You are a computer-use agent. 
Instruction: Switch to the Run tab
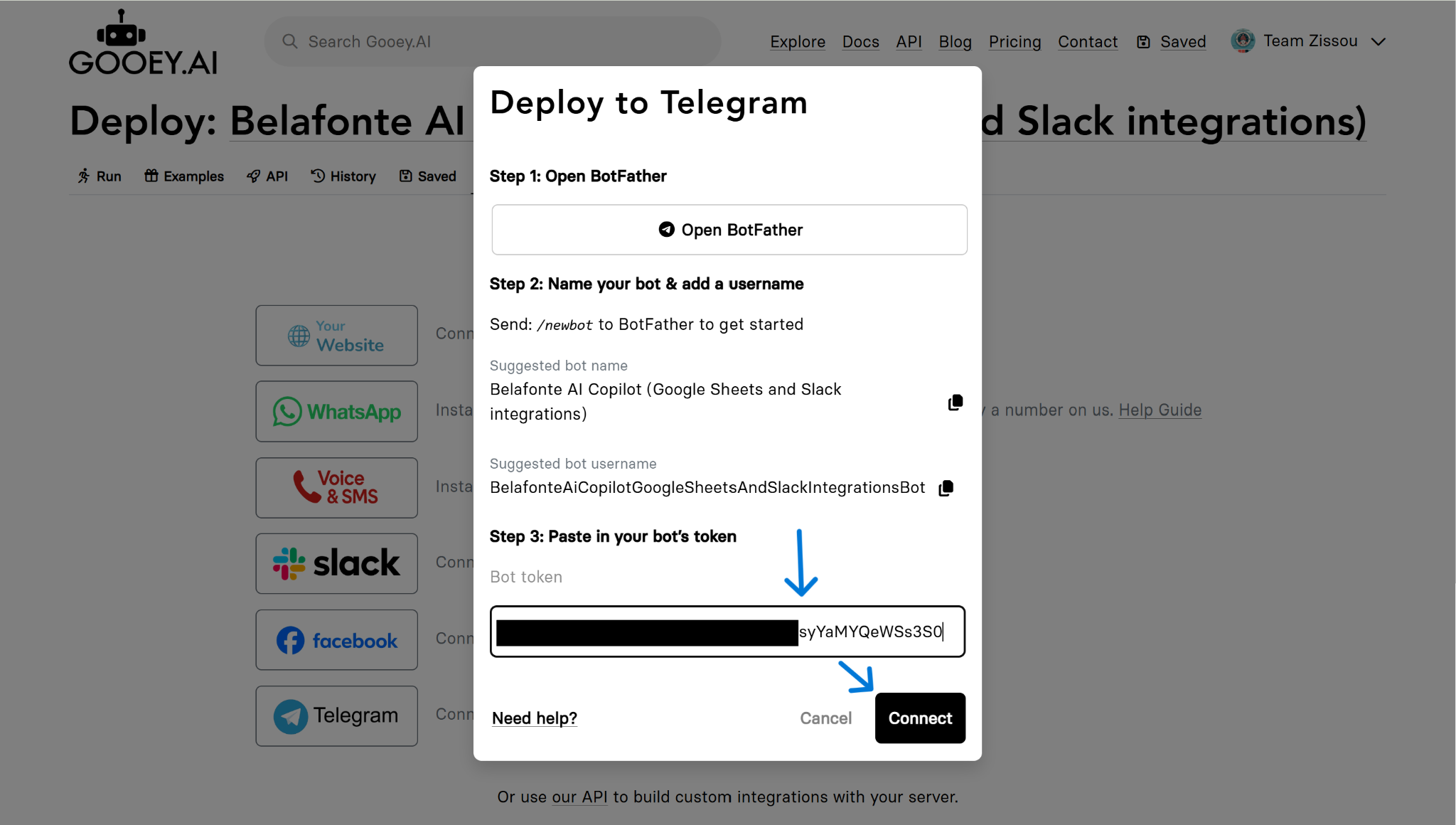[x=100, y=176]
